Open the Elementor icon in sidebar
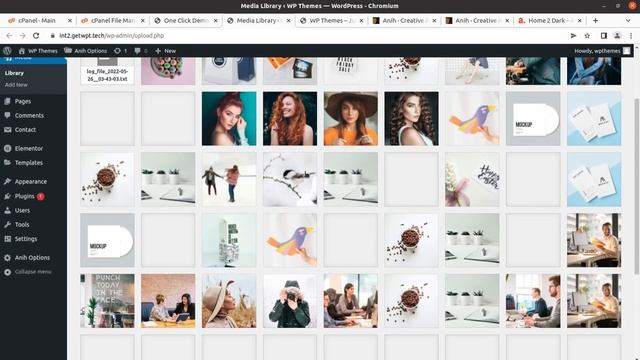 (7, 148)
